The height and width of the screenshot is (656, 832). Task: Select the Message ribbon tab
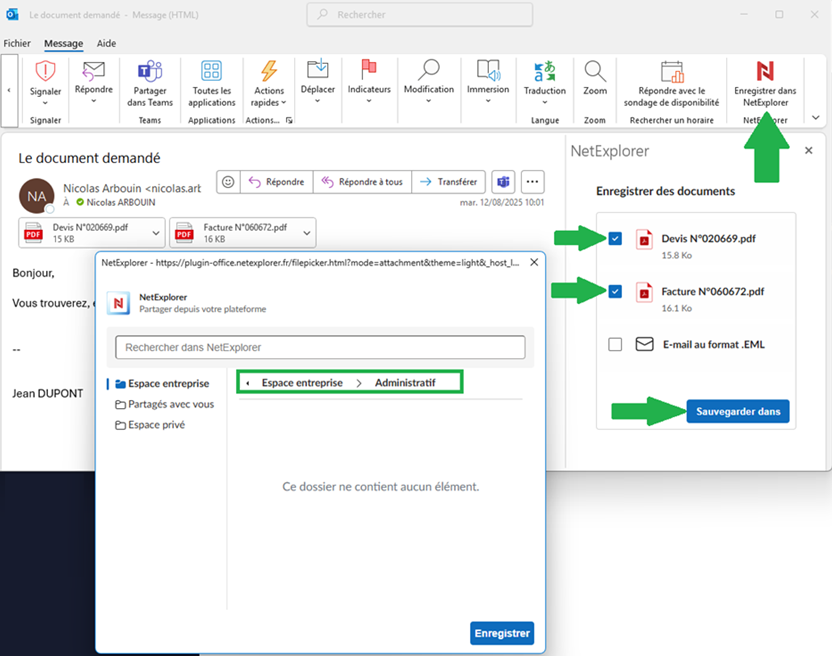(63, 44)
